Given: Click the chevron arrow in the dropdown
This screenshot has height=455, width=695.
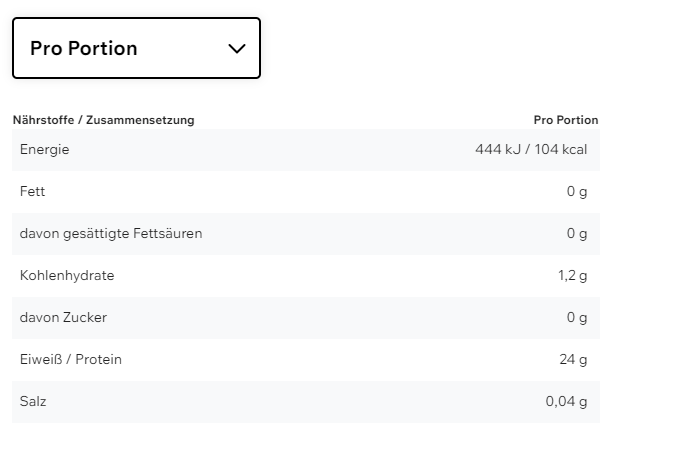Looking at the screenshot, I should (237, 49).
